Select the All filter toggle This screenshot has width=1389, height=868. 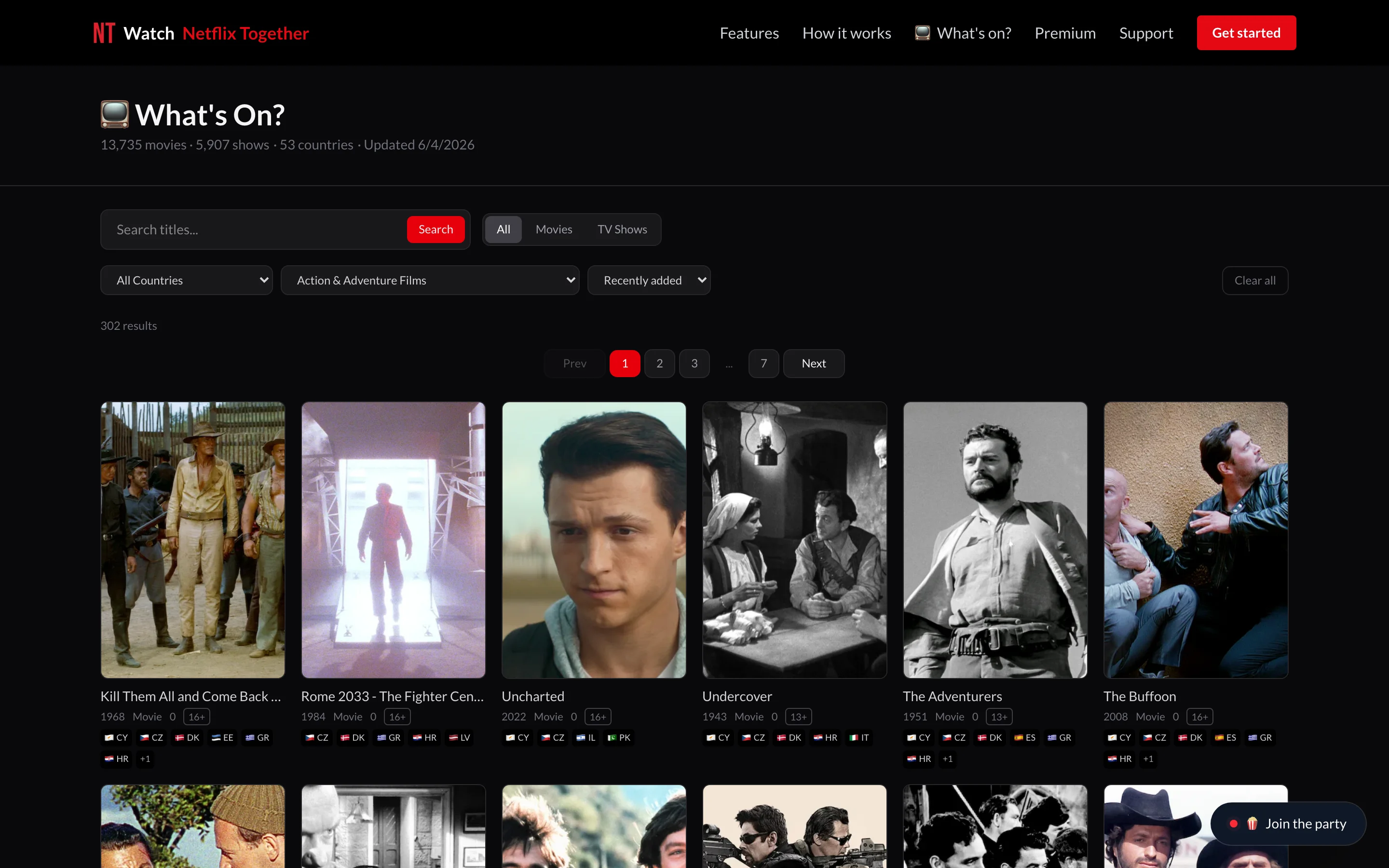click(x=503, y=230)
